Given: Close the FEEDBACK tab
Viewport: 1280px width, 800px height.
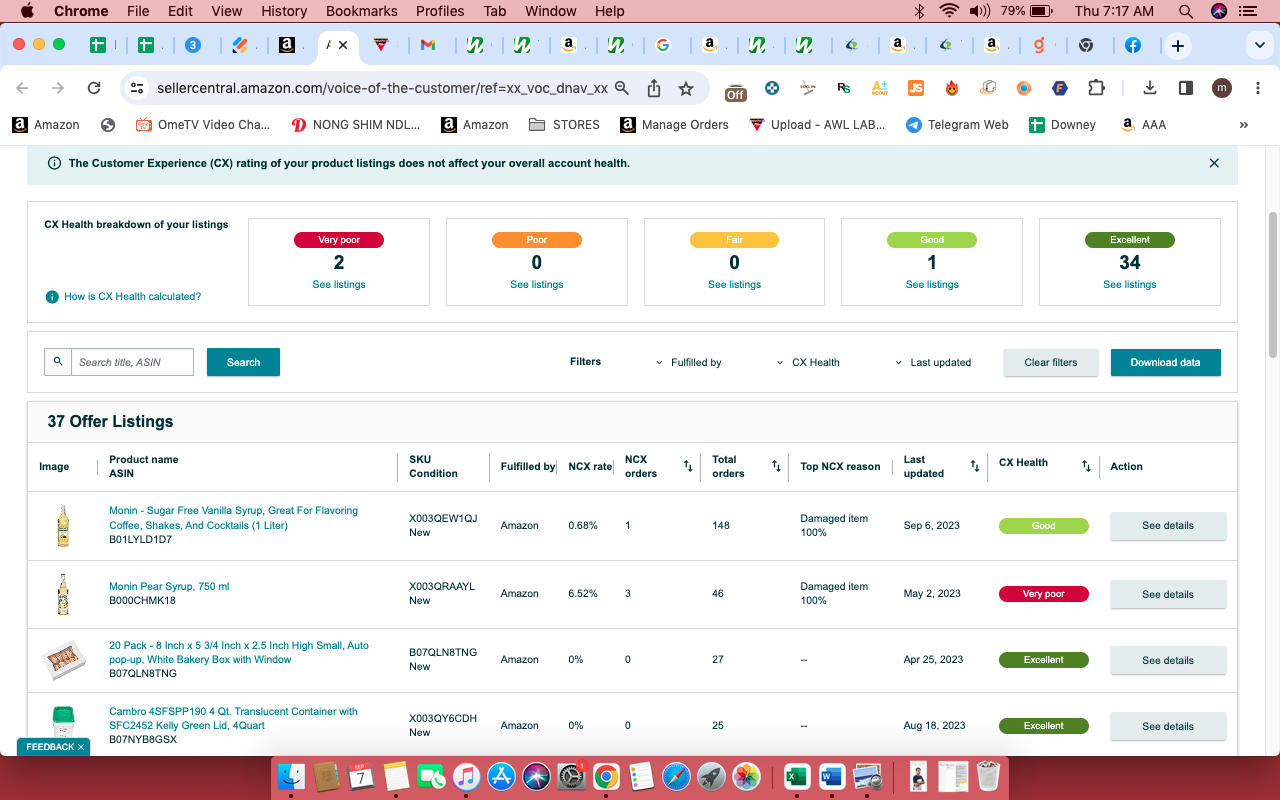Looking at the screenshot, I should tap(80, 747).
